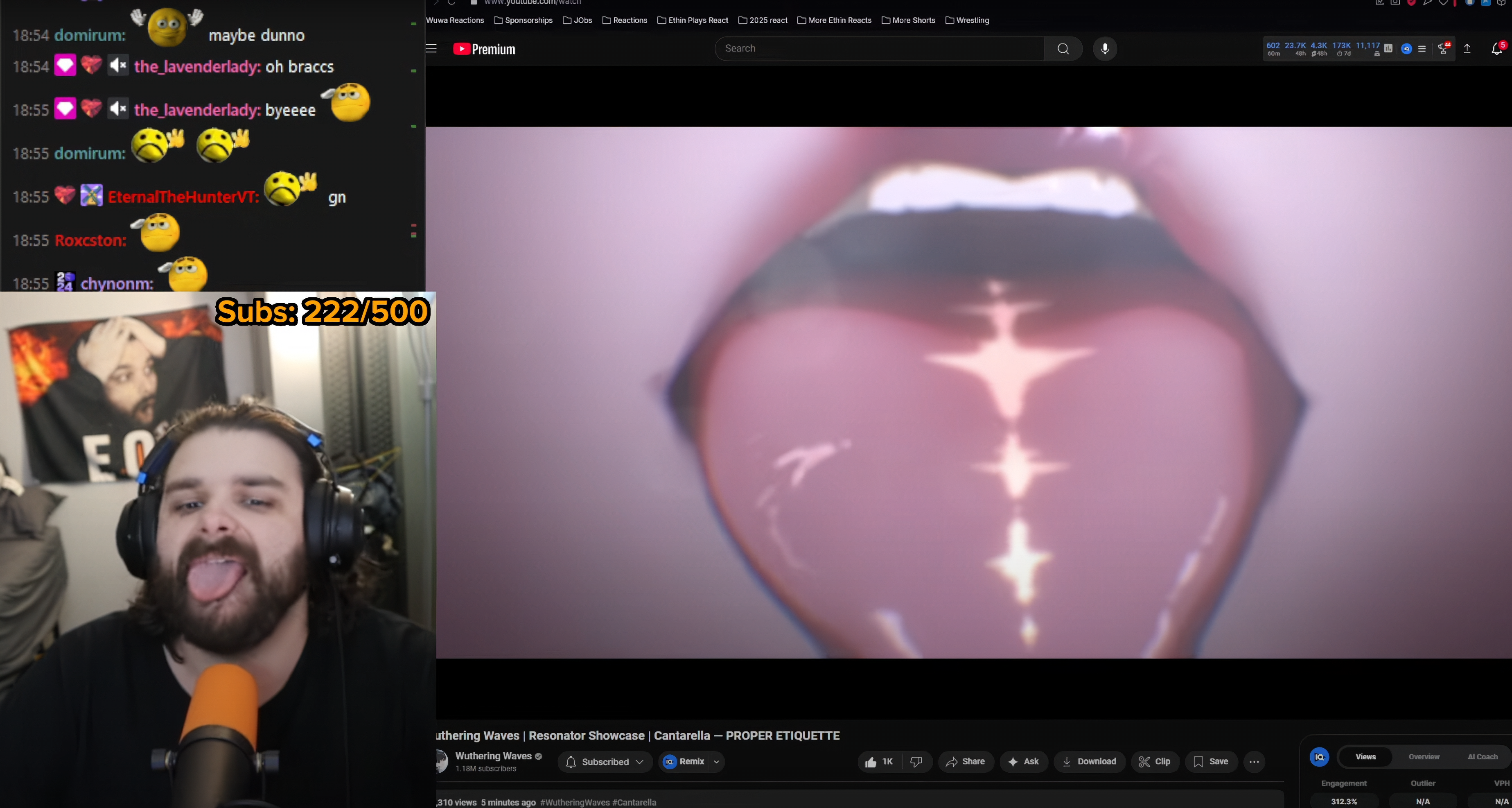The height and width of the screenshot is (808, 1512).
Task: Click the Download button
Action: point(1090,762)
